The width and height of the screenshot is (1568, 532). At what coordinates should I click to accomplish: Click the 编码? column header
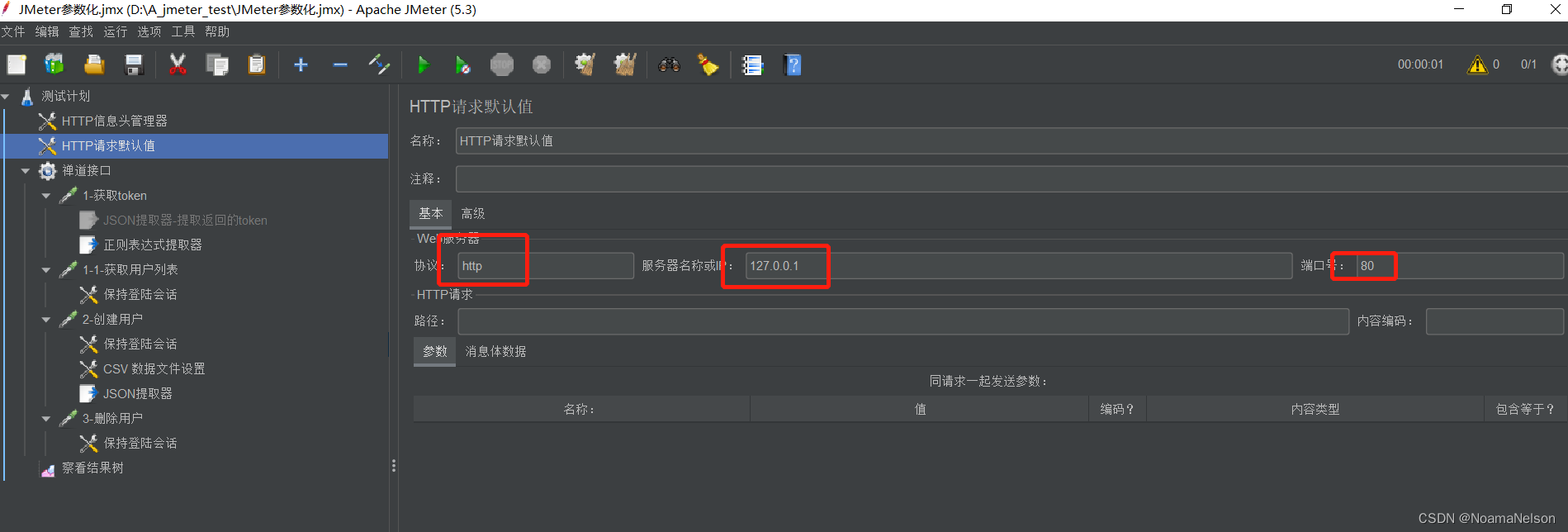(1117, 409)
